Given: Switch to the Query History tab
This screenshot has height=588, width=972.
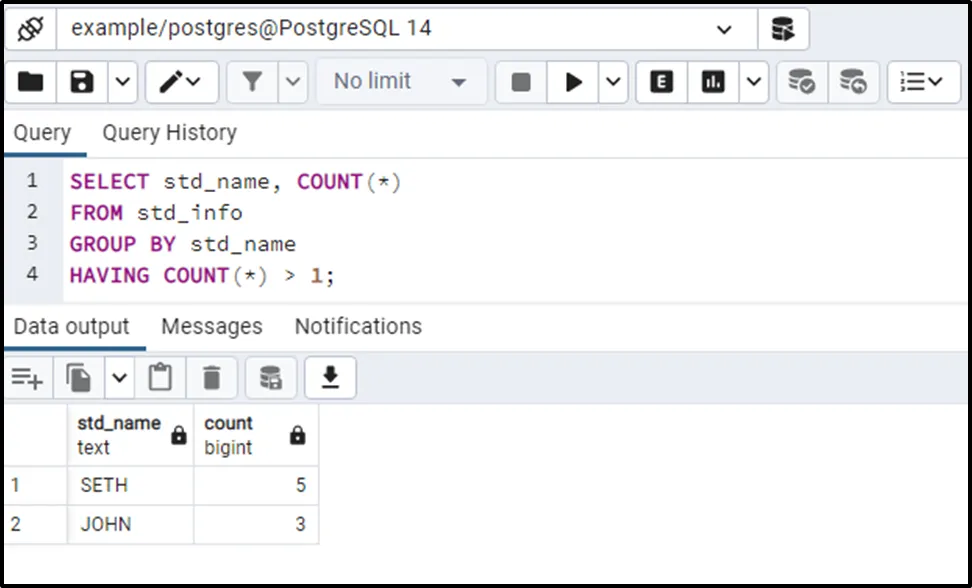Looking at the screenshot, I should (169, 133).
